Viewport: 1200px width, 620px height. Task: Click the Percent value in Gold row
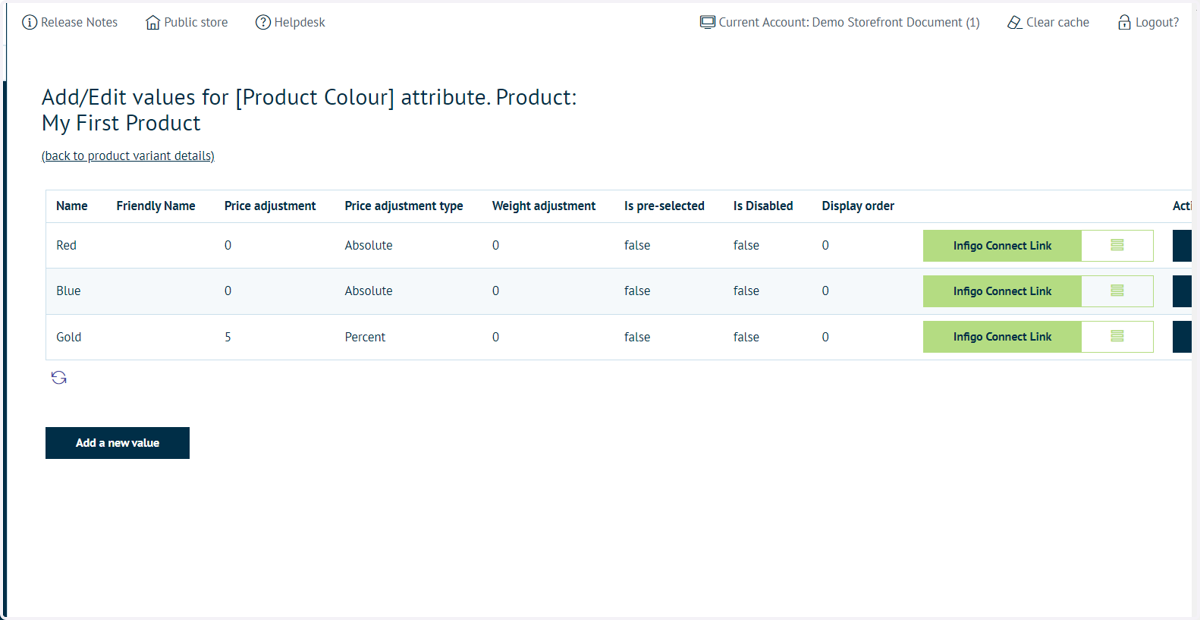pyautogui.click(x=365, y=337)
